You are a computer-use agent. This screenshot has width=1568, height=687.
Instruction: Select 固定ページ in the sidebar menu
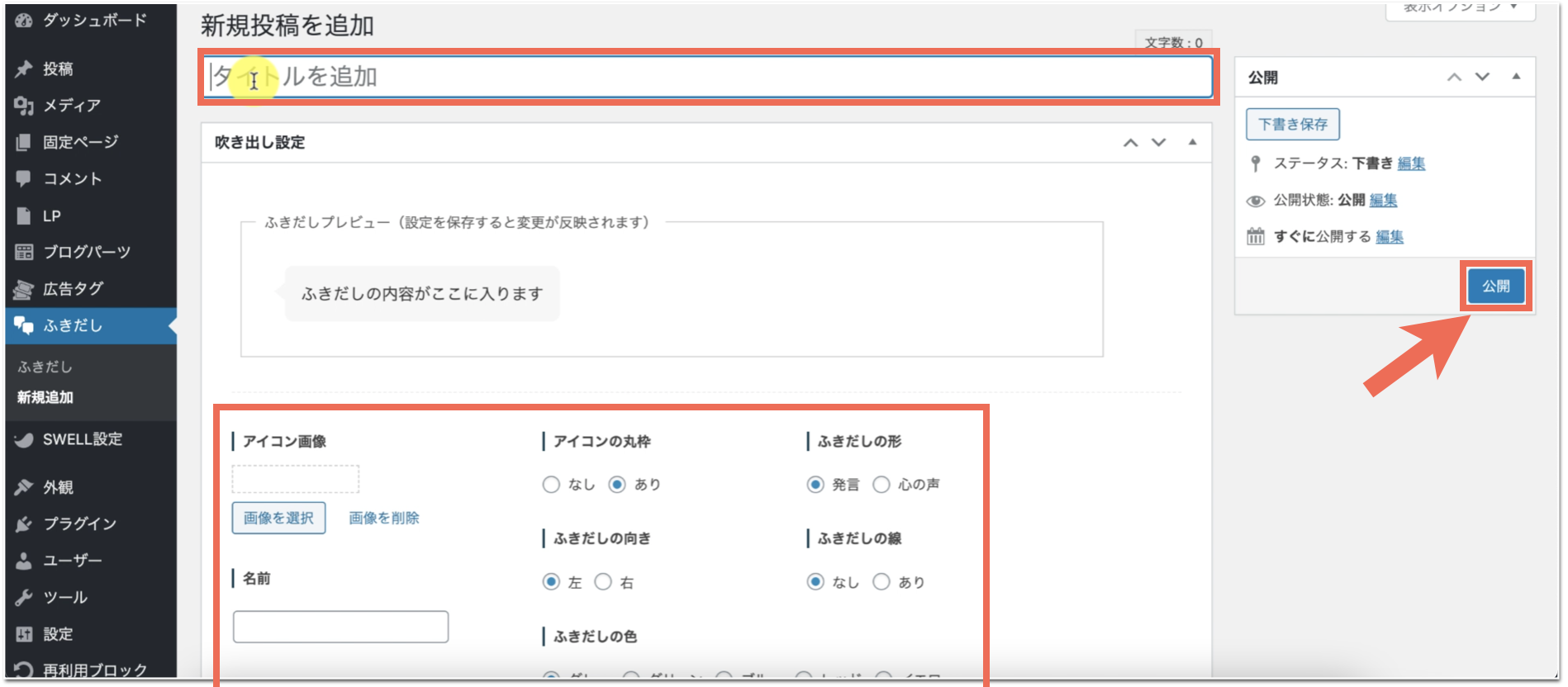pyautogui.click(x=80, y=142)
